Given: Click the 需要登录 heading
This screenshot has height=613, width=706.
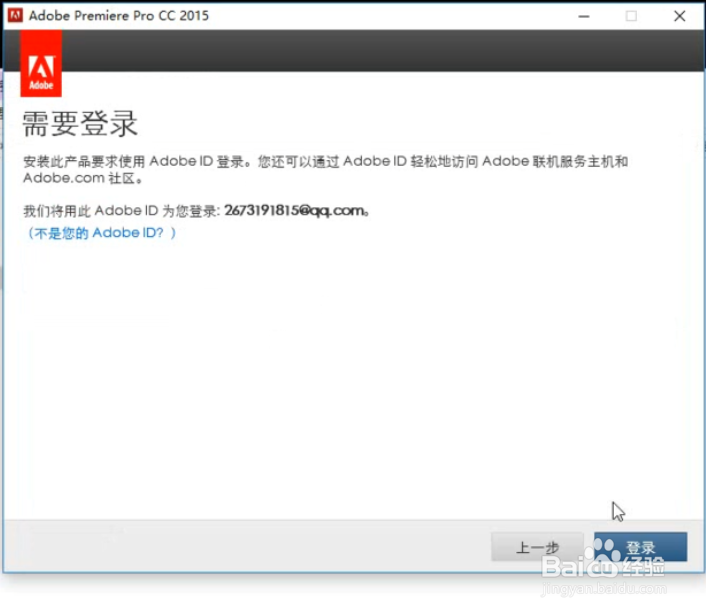Looking at the screenshot, I should [80, 123].
